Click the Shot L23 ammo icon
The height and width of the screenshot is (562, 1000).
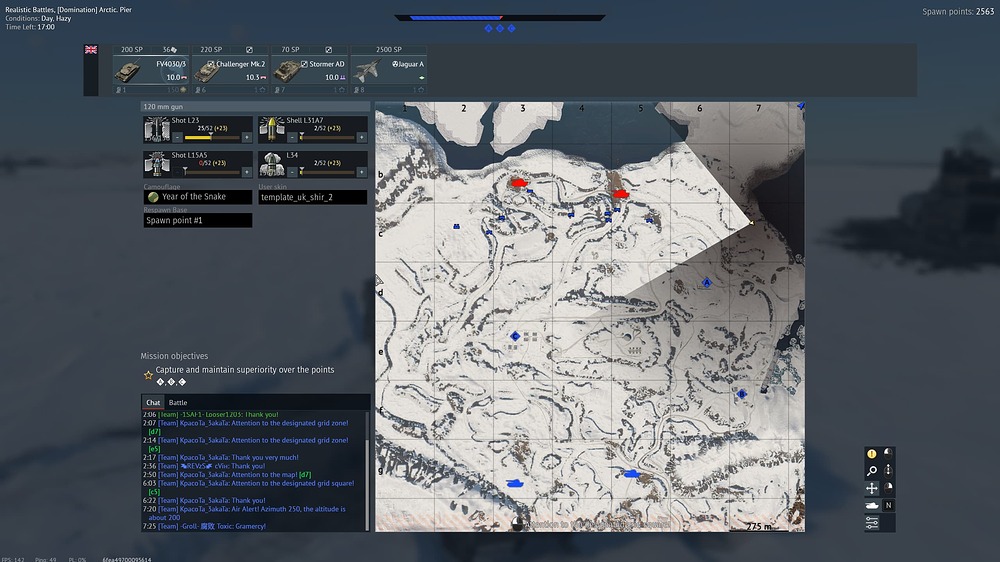coord(156,129)
